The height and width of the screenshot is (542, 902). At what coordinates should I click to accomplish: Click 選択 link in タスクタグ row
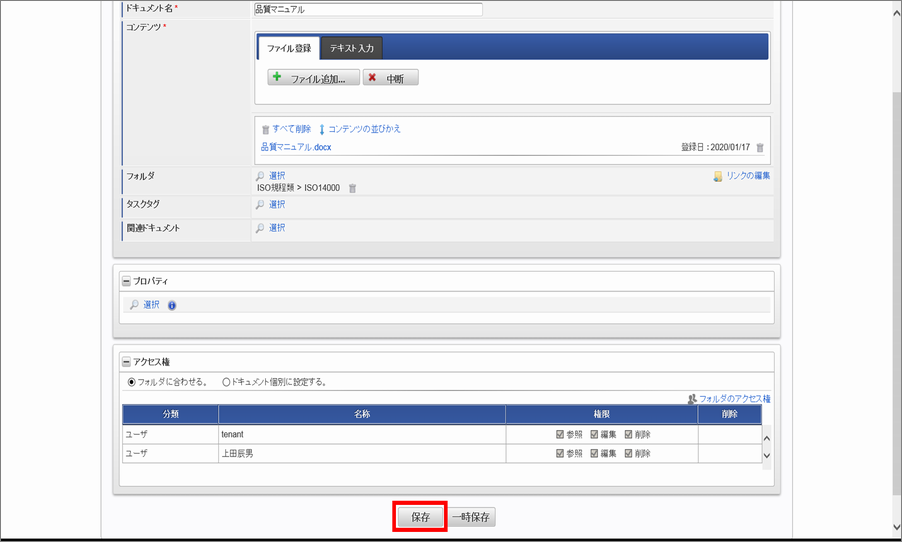277,204
